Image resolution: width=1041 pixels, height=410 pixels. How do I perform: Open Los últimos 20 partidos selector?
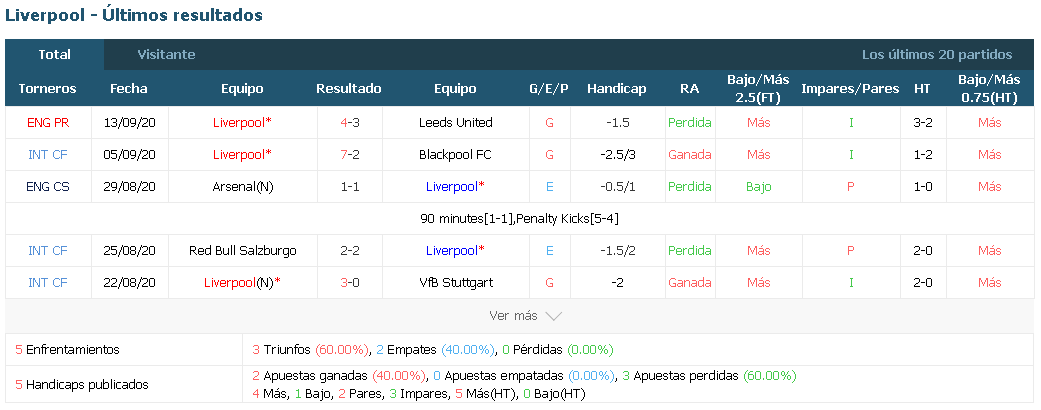(x=937, y=54)
